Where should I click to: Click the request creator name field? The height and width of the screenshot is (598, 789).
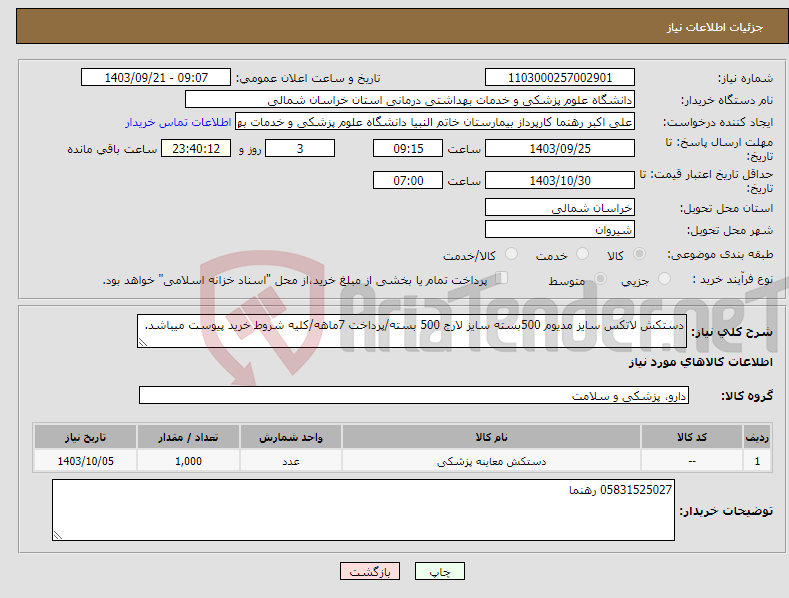435,122
